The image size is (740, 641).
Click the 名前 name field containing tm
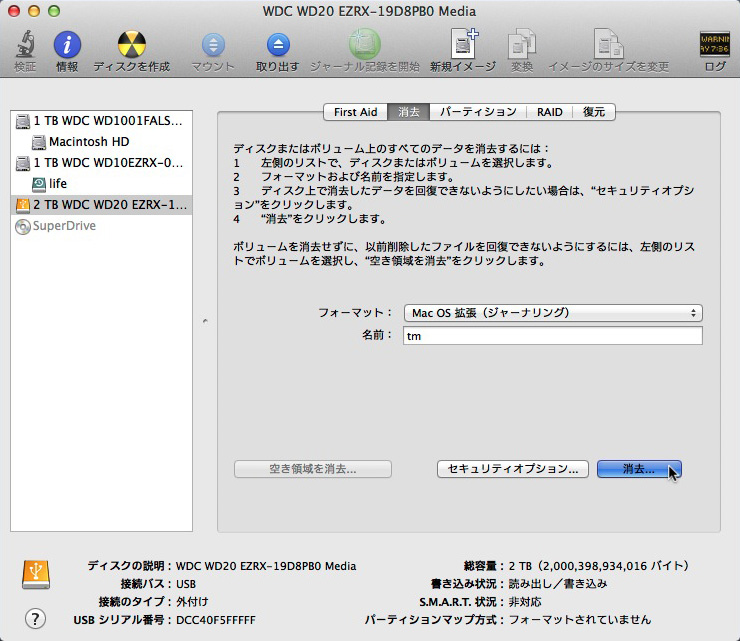[553, 336]
